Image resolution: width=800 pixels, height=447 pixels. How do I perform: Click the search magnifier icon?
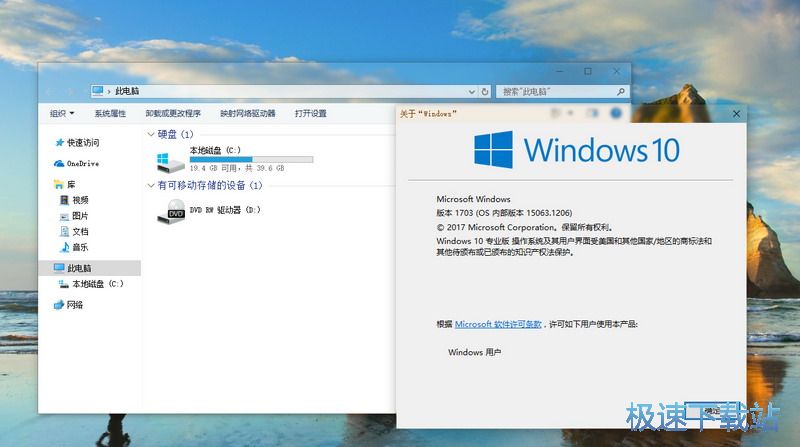click(622, 91)
